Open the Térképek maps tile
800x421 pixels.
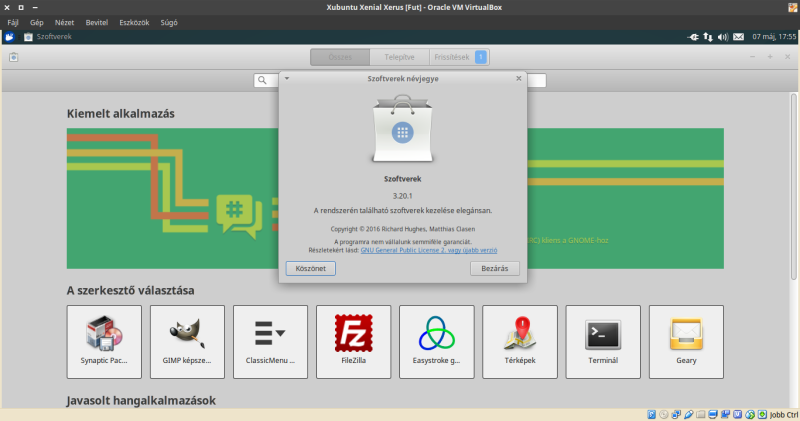pos(520,342)
